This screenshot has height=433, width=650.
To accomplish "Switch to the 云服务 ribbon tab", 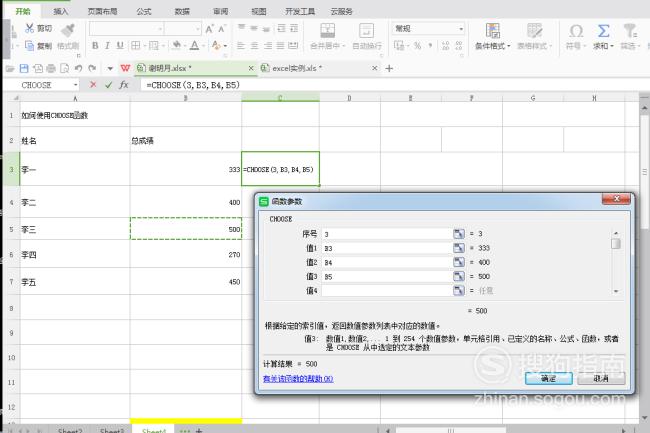I will pos(342,12).
